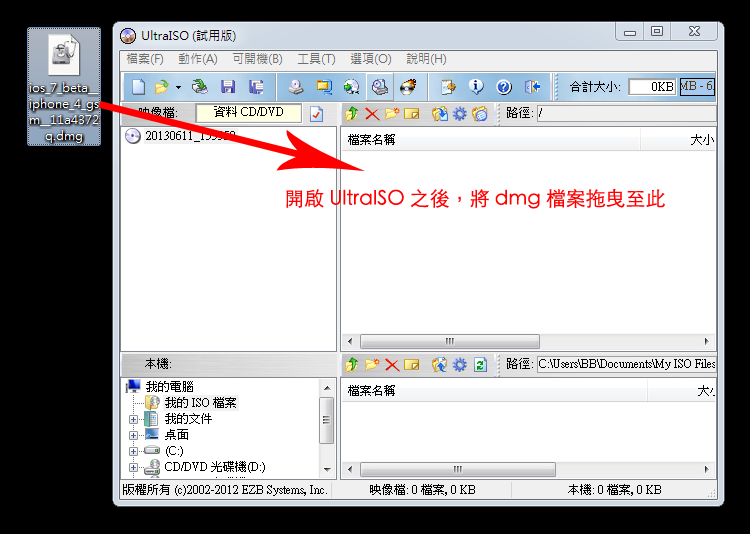Screen dimensions: 750x534
Task: Select 我的電腦 in the local tree
Action: click(169, 387)
